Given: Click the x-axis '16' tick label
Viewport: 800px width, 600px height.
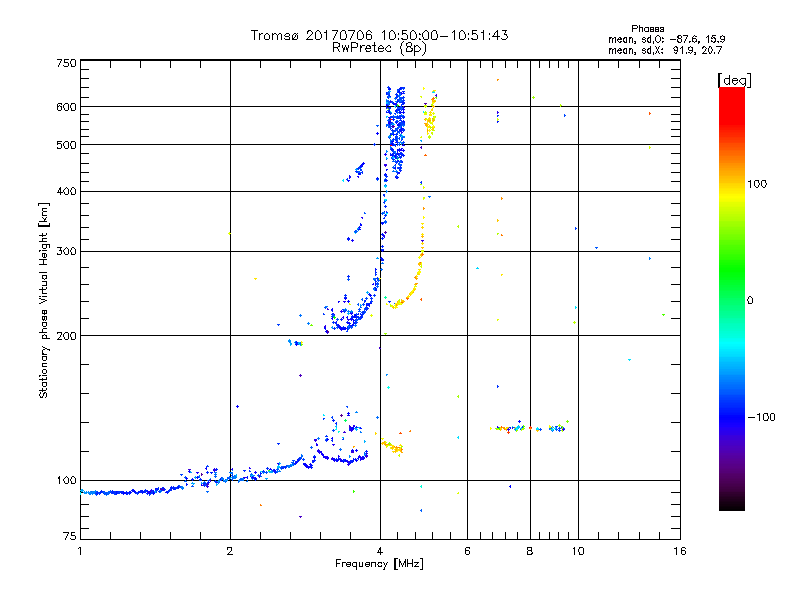Looking at the screenshot, I should (680, 551).
